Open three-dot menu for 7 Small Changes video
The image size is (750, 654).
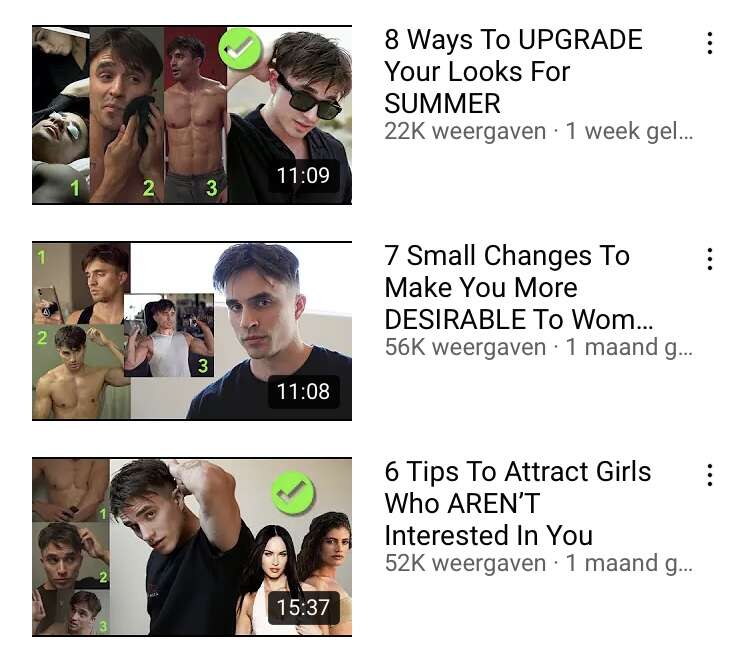tap(710, 259)
